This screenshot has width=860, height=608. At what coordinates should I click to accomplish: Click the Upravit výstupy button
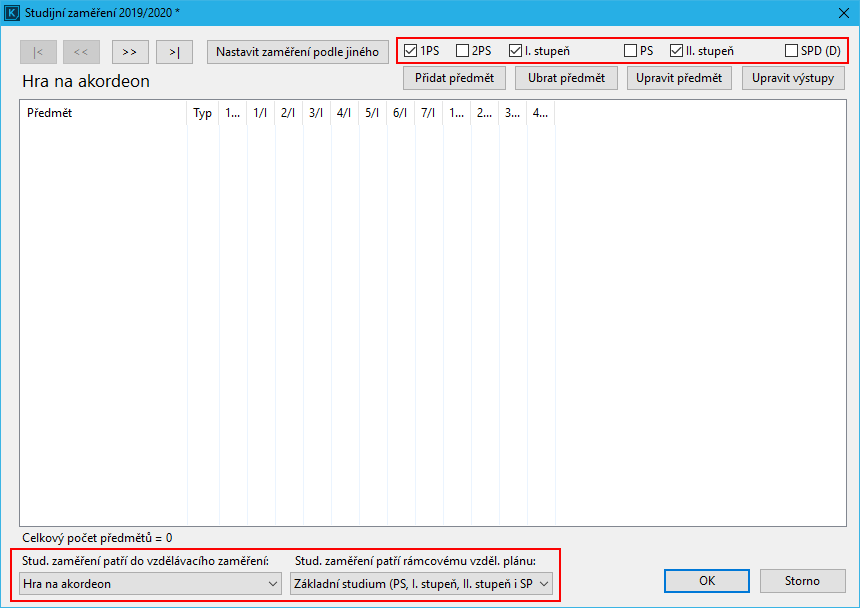[793, 78]
